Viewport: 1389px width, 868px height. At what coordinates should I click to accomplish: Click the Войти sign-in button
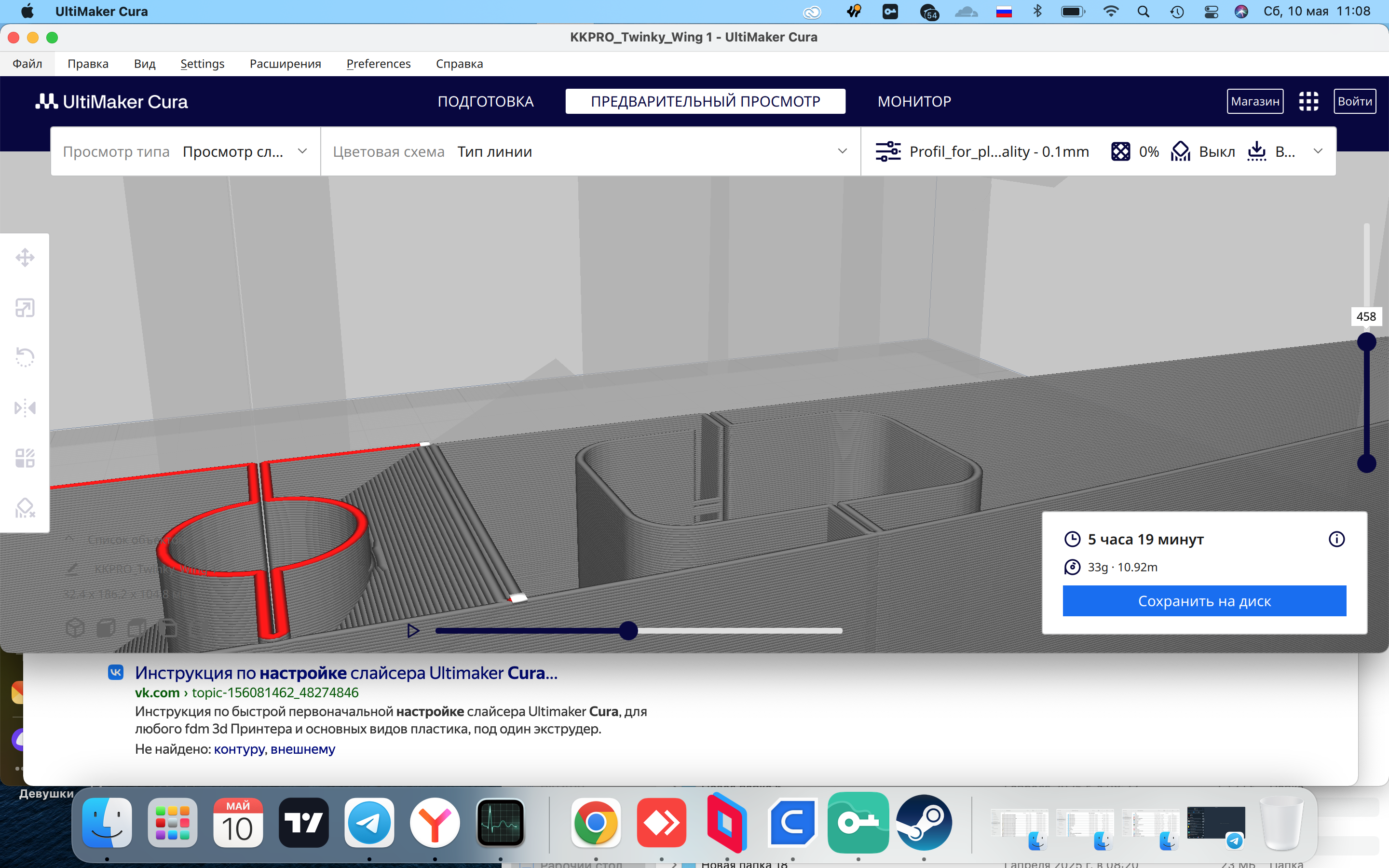click(x=1355, y=102)
